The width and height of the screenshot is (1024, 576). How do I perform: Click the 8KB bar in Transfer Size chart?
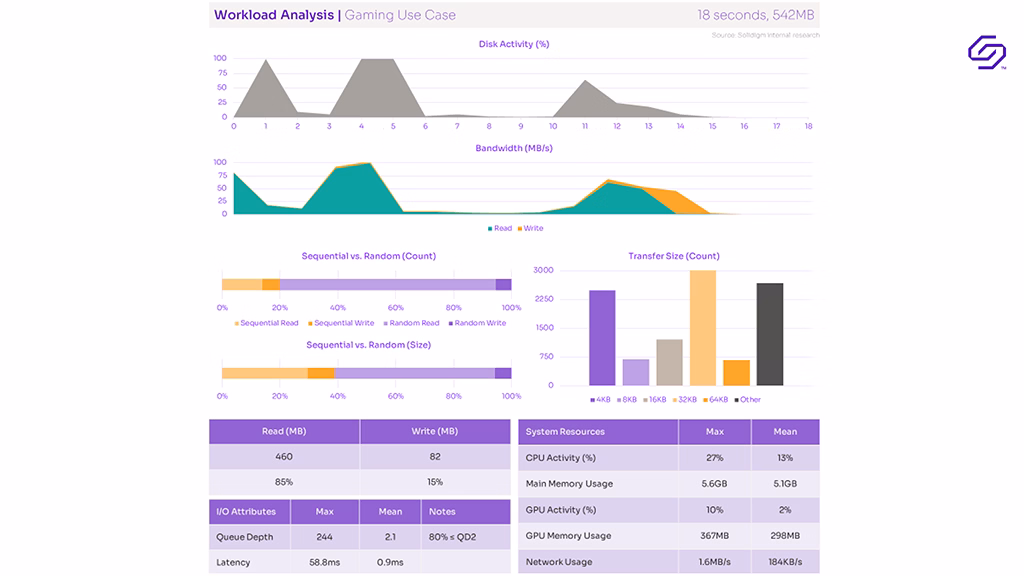[x=635, y=372]
